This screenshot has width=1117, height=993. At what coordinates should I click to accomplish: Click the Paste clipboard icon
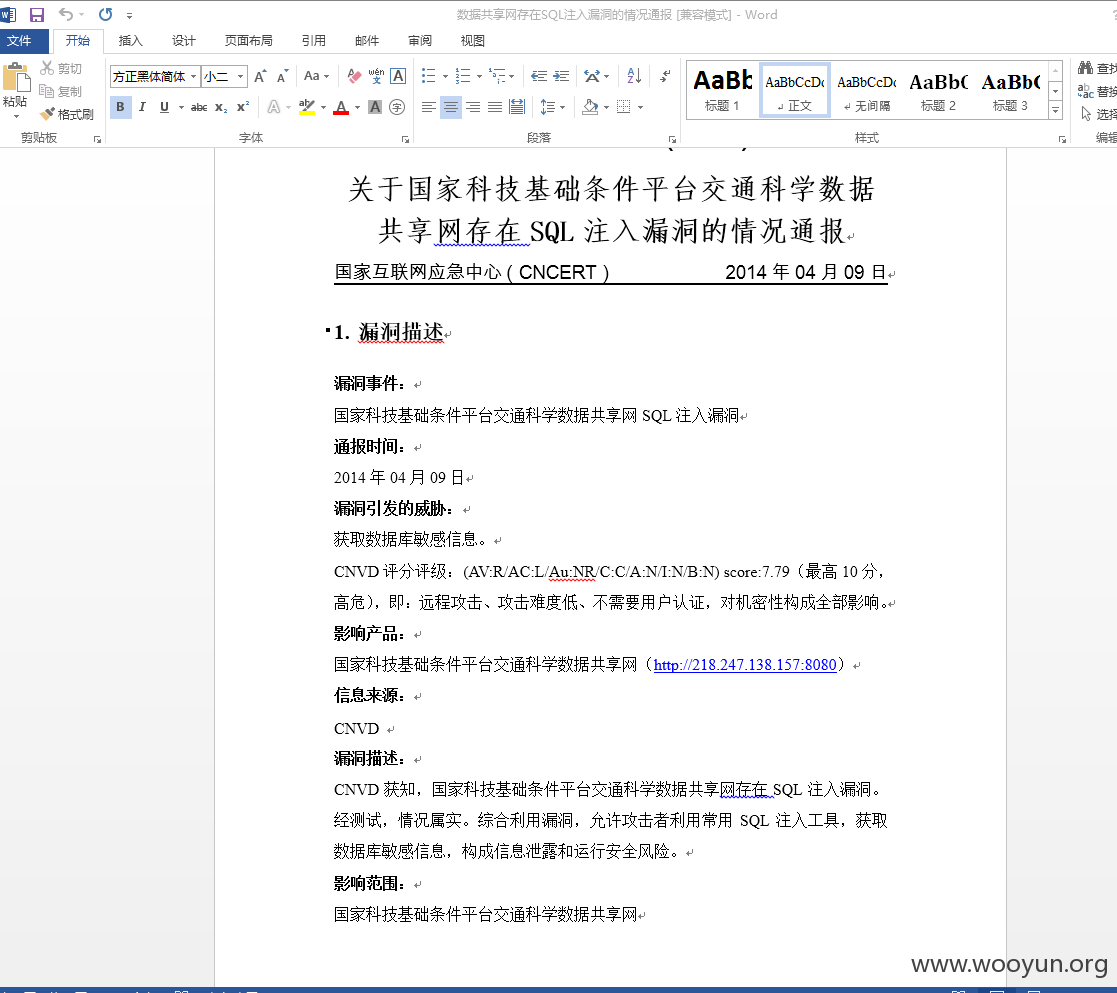pyautogui.click(x=16, y=78)
